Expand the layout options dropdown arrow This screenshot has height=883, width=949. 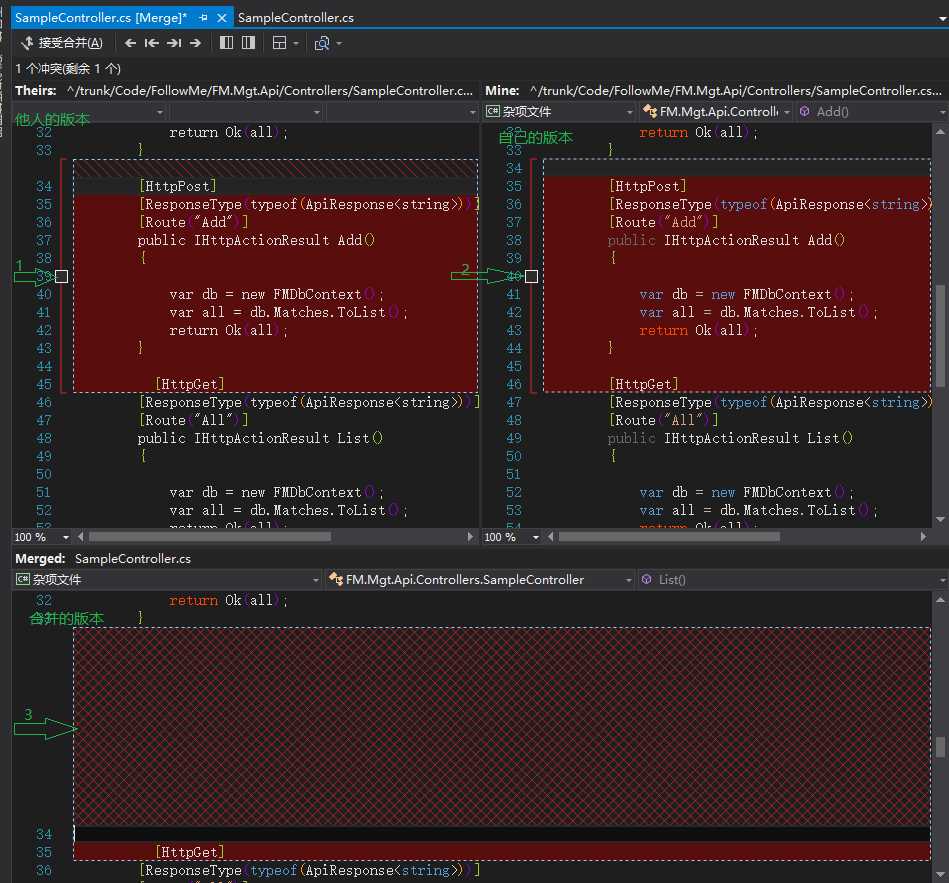pyautogui.click(x=296, y=44)
